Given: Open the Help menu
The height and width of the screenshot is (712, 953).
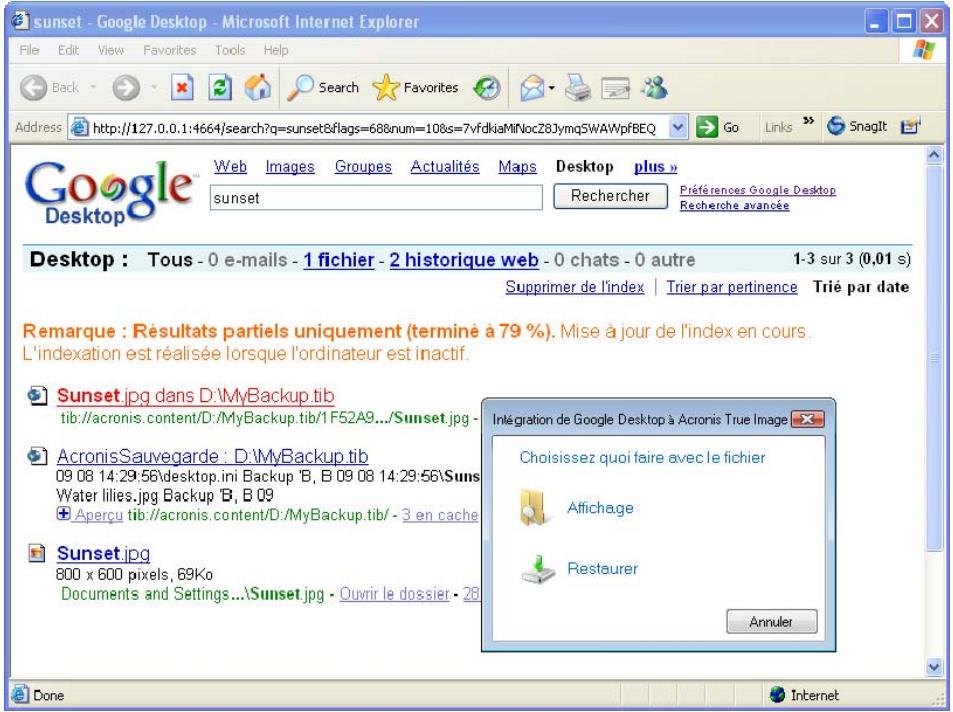Looking at the screenshot, I should (x=276, y=50).
